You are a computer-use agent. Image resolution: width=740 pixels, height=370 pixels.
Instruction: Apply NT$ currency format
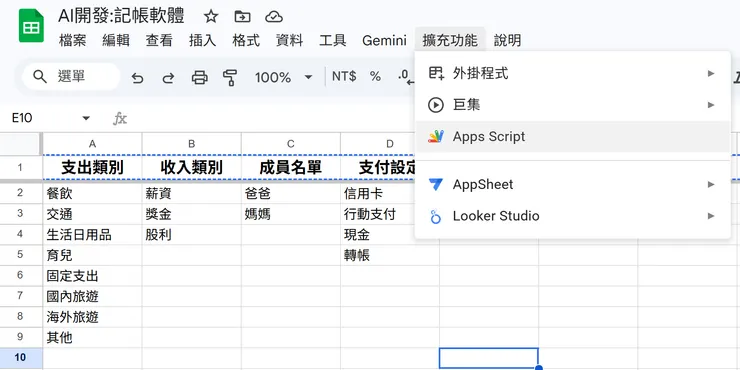tap(344, 76)
